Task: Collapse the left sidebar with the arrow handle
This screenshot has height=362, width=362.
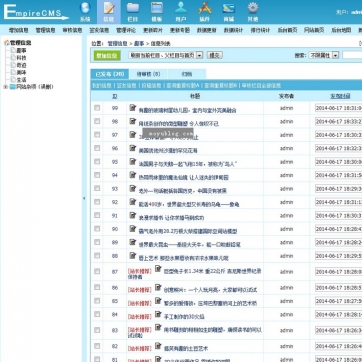Action: pos(84,198)
